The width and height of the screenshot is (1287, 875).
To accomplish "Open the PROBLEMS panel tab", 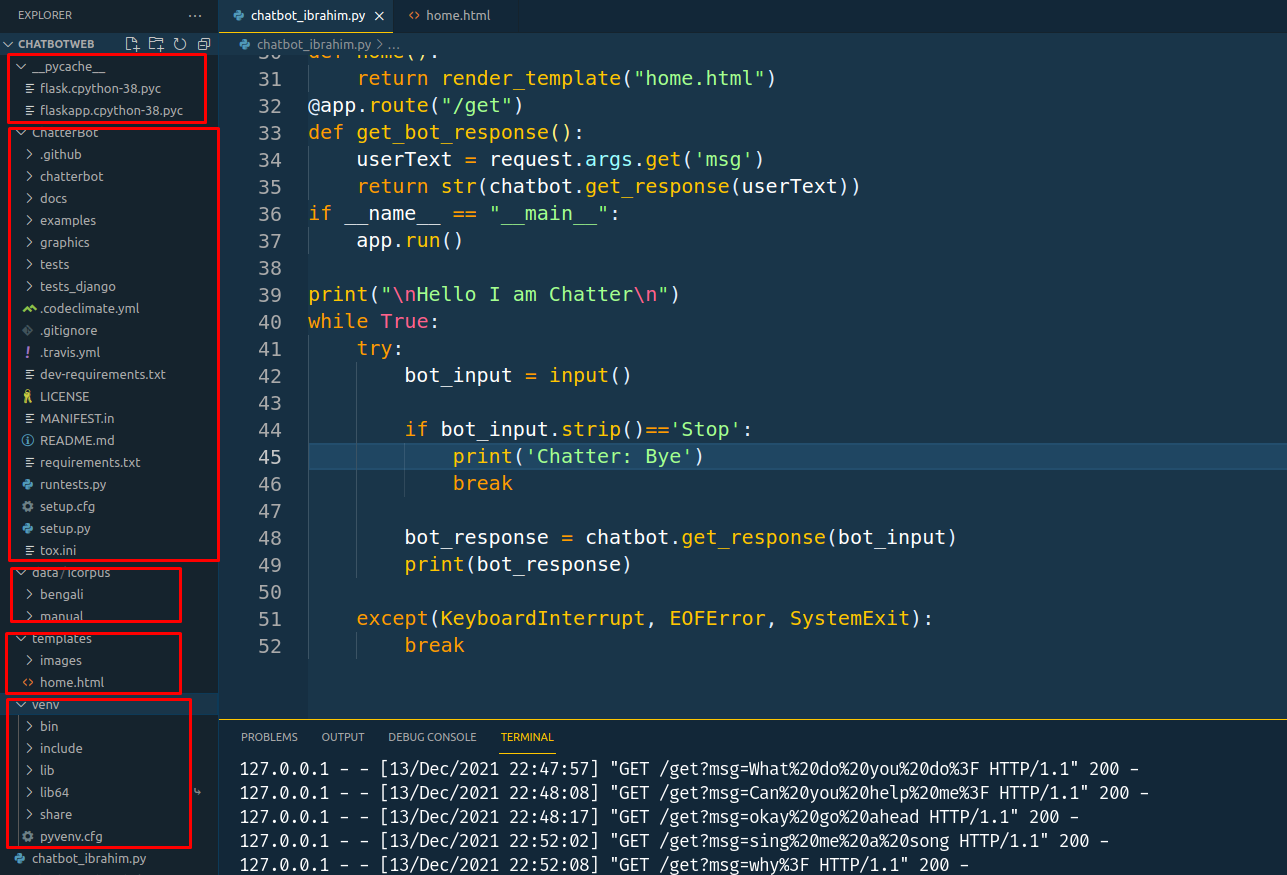I will click(x=269, y=737).
